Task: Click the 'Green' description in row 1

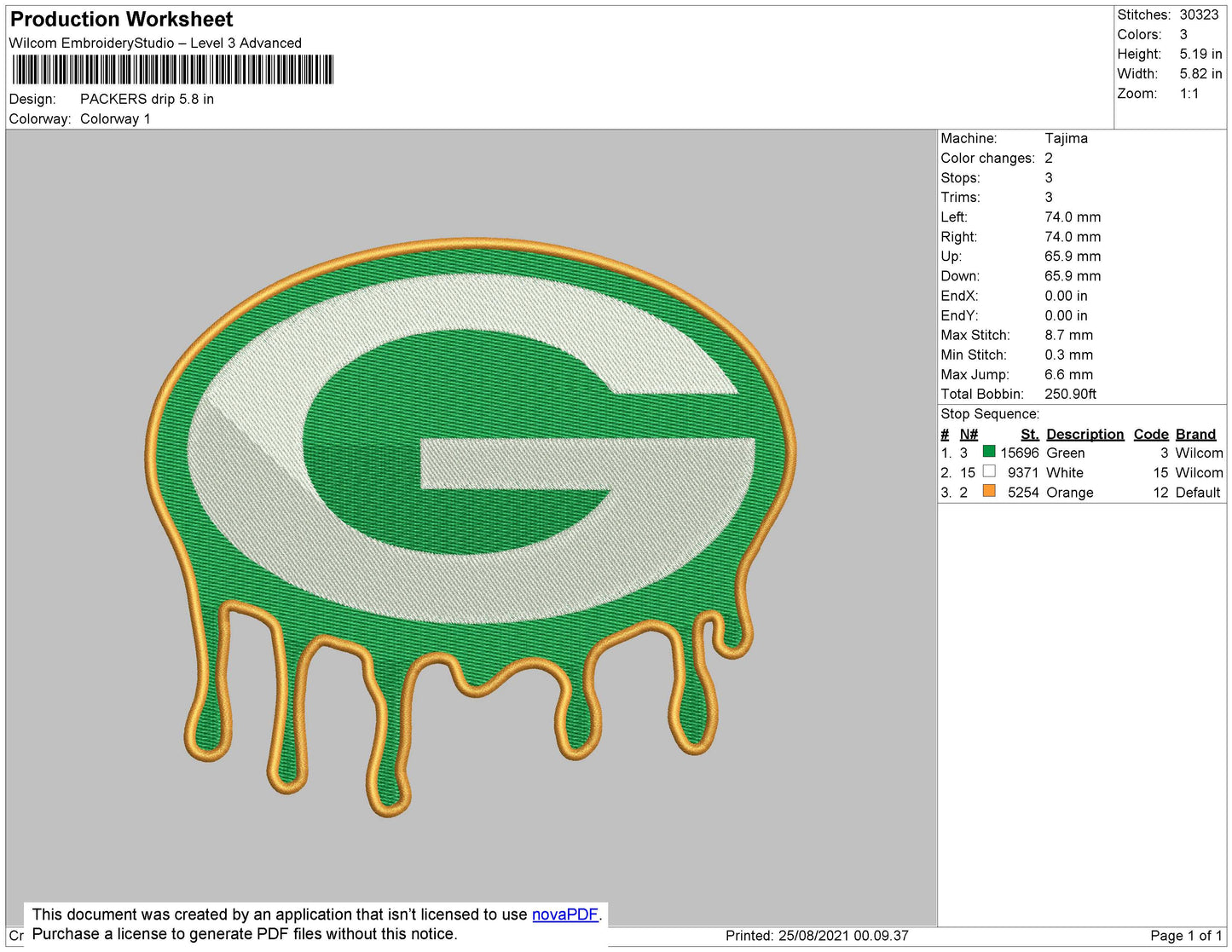Action: click(1066, 453)
